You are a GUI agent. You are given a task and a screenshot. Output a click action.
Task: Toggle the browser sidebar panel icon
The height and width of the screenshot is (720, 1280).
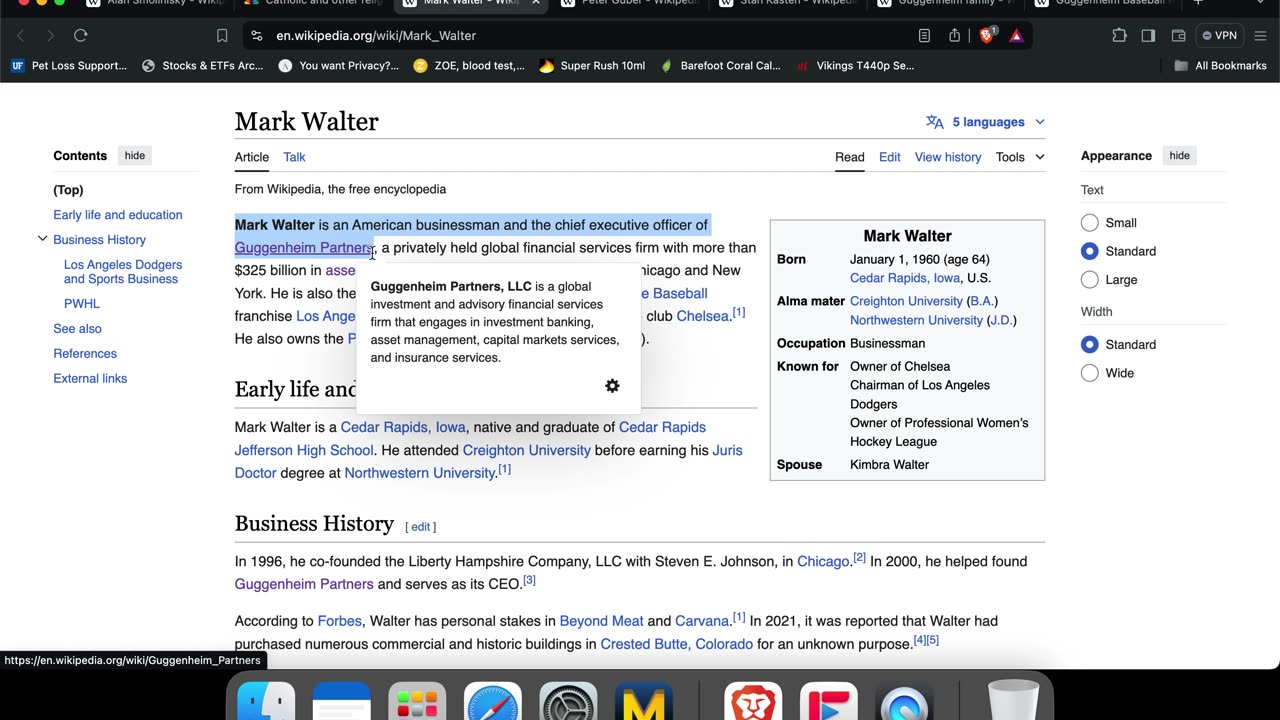1148,35
